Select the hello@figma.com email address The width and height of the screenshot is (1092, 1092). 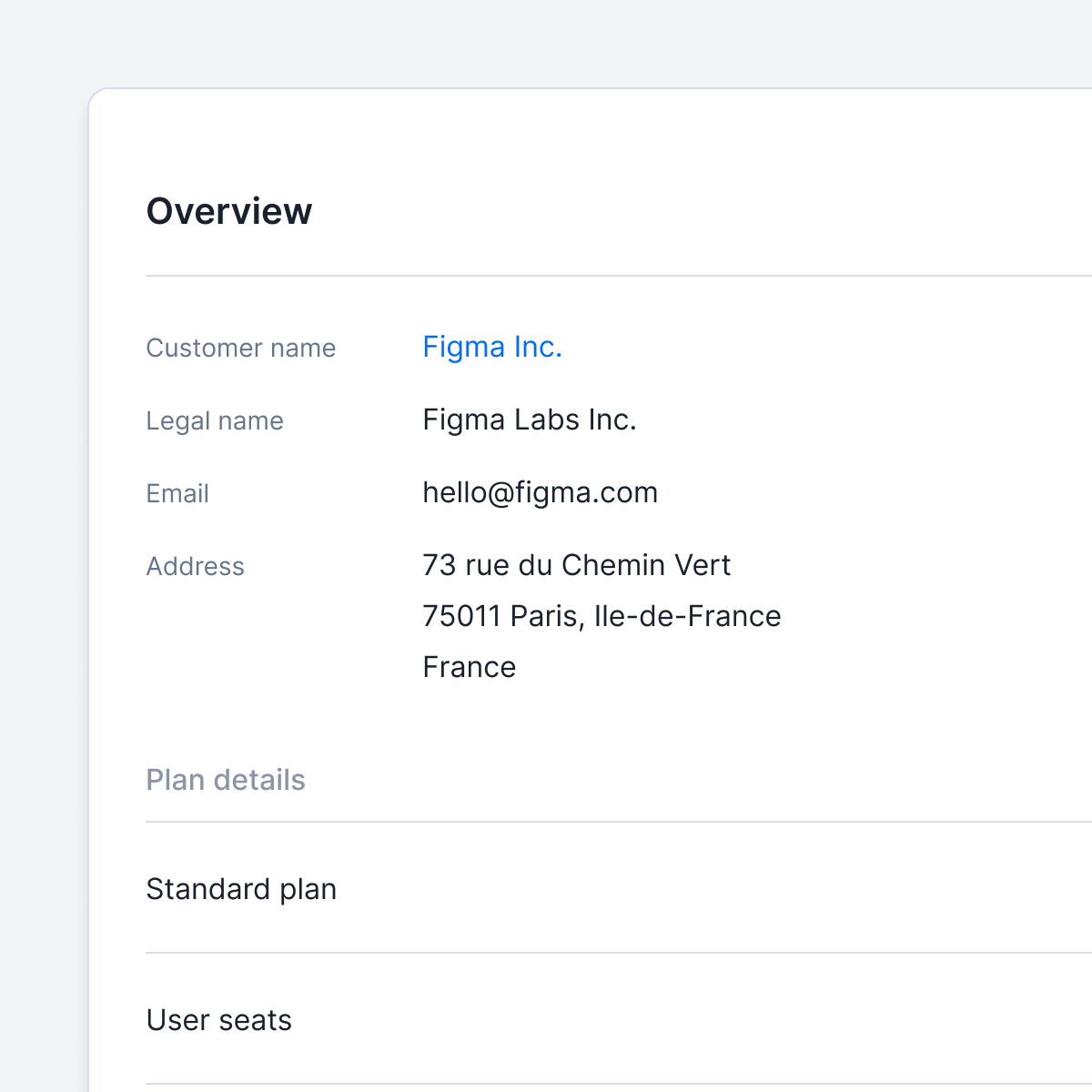[540, 492]
